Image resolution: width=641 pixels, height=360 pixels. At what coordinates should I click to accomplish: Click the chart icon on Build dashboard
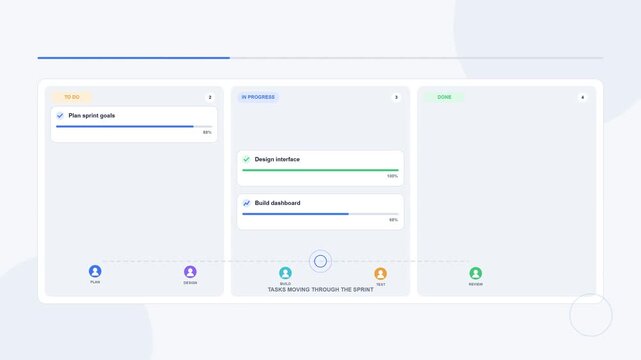tap(247, 203)
